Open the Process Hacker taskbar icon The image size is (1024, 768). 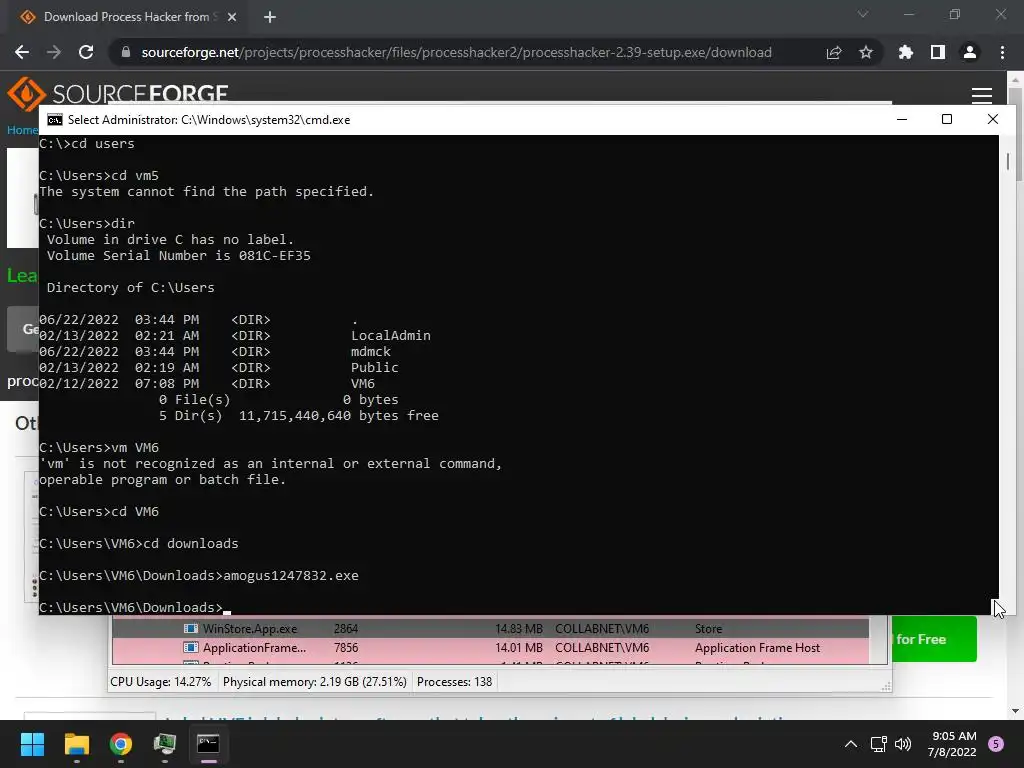(x=165, y=744)
